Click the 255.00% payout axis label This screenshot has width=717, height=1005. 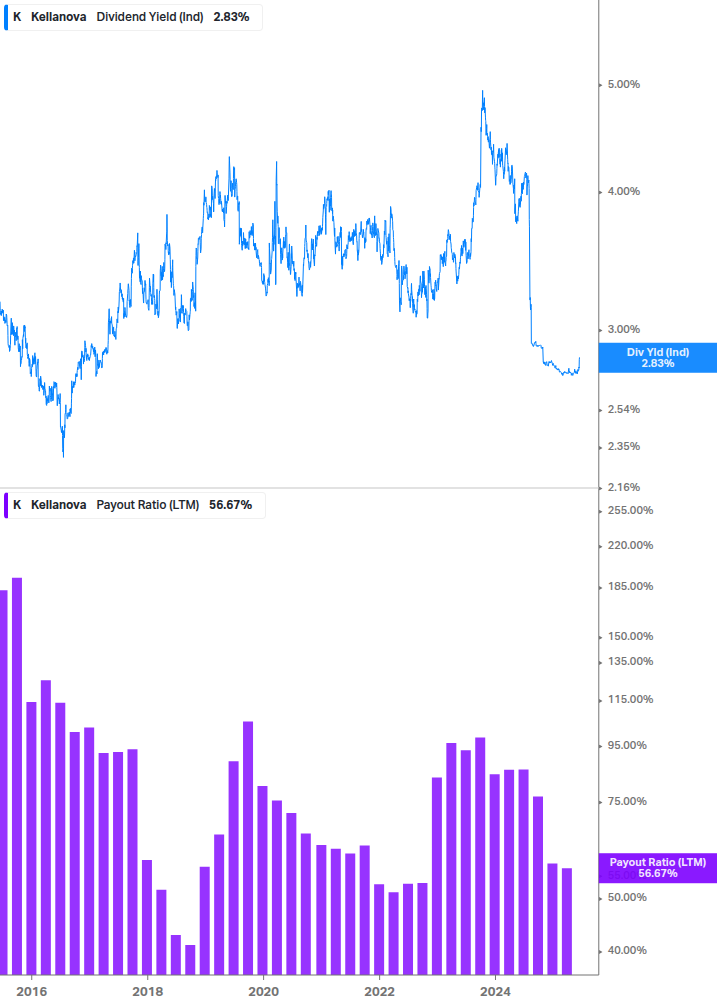pos(630,511)
